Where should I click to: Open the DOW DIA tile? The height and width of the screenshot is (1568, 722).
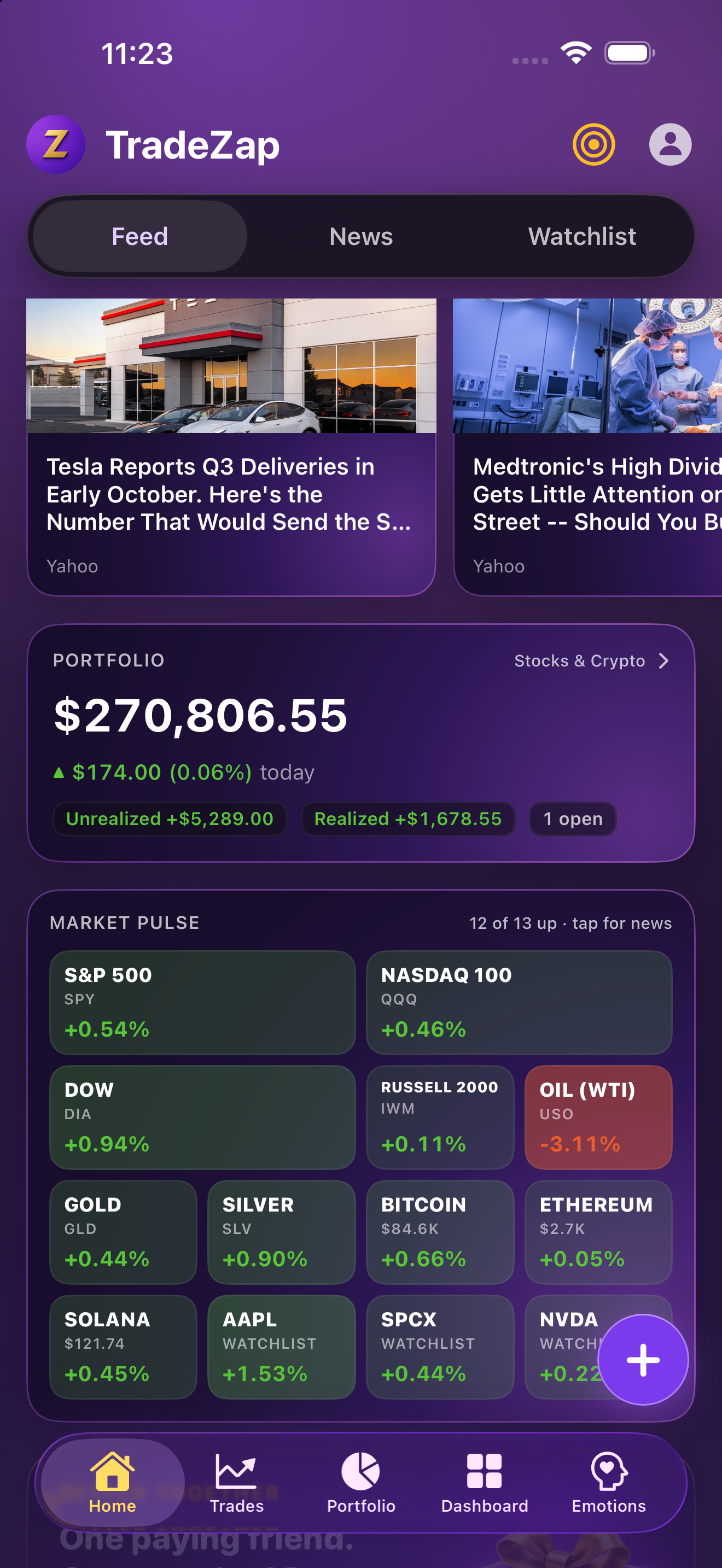point(202,1117)
